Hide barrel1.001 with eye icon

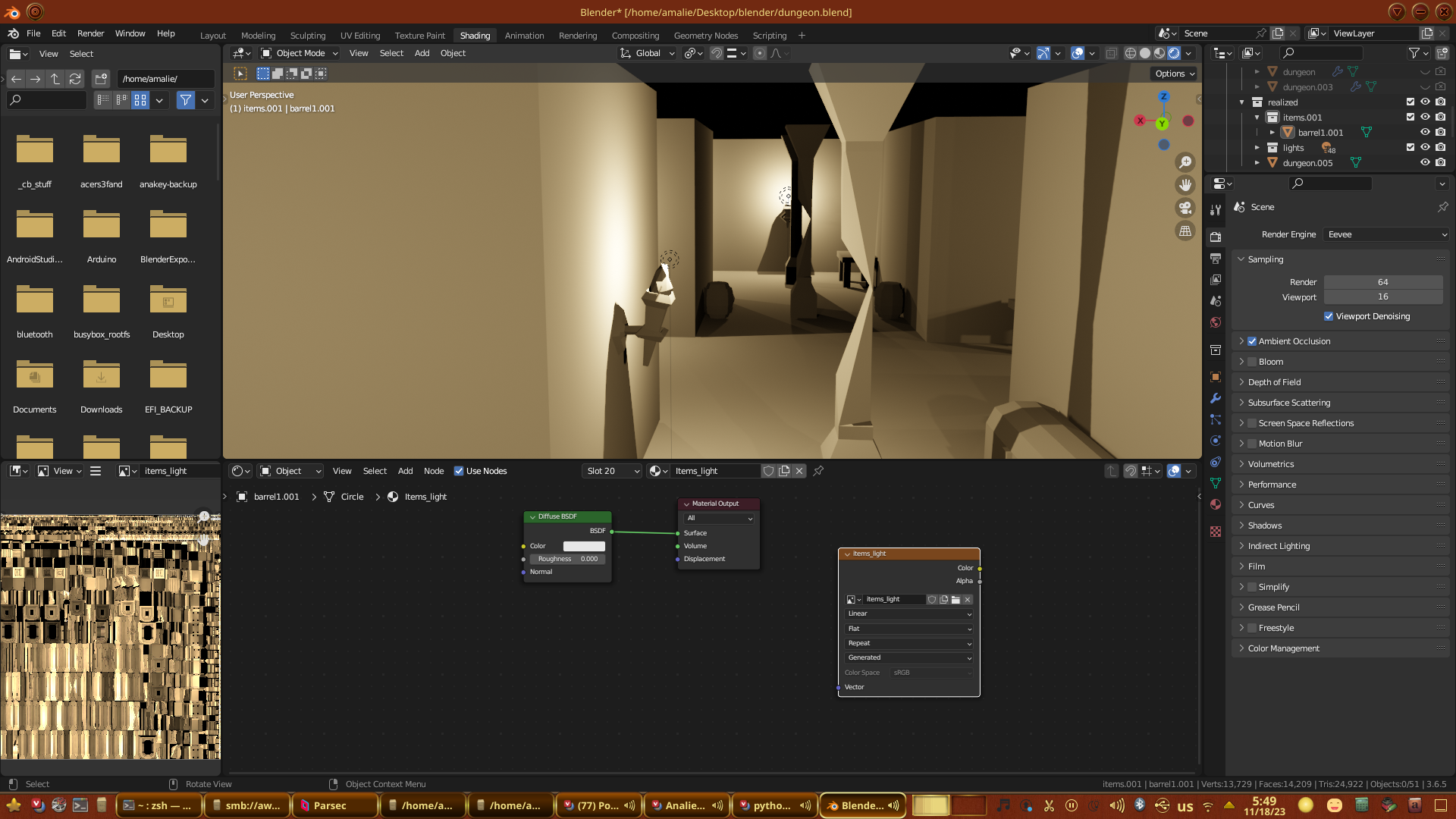click(1425, 132)
